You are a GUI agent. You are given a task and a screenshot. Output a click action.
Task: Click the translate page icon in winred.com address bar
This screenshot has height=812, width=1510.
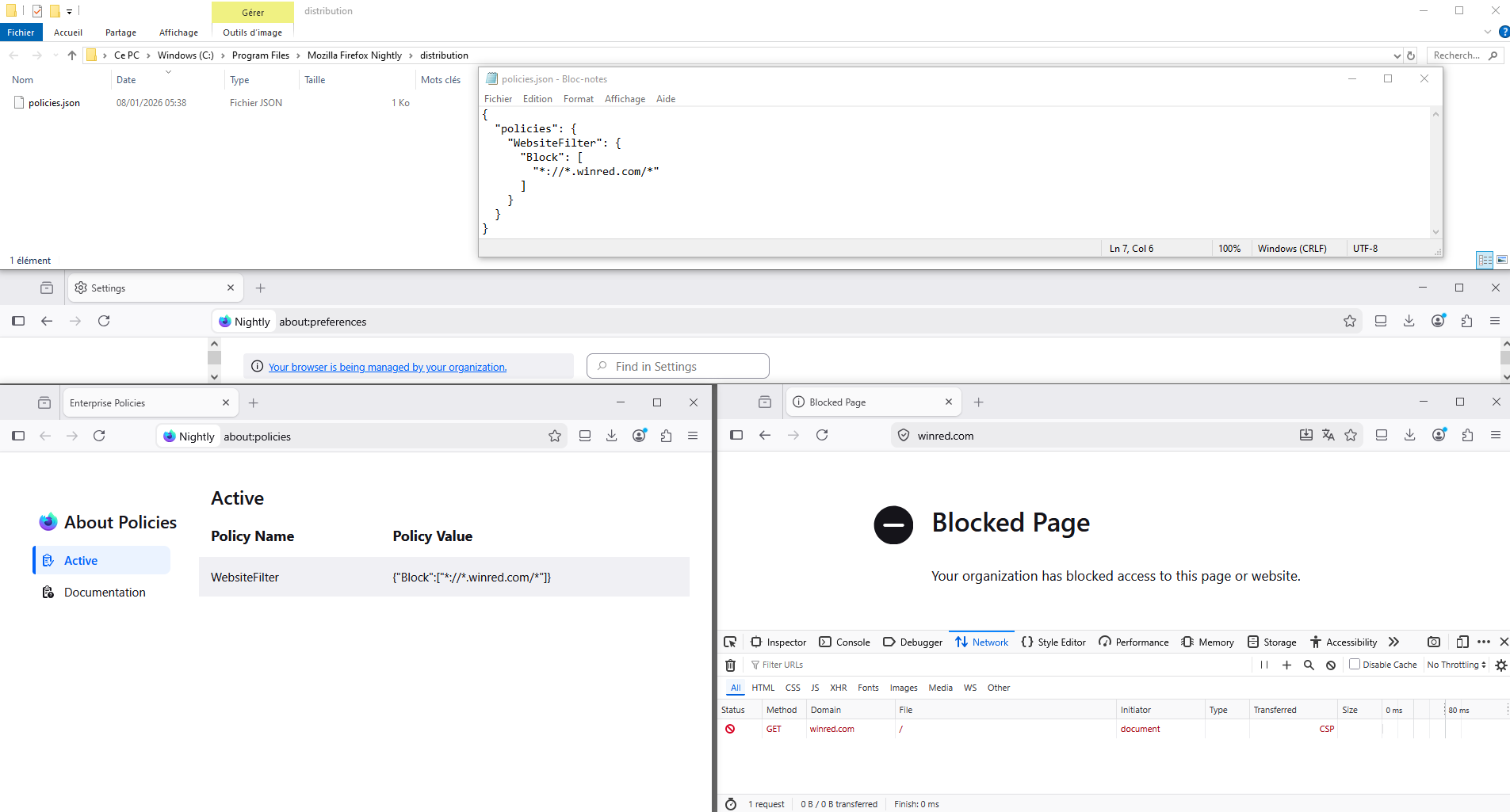point(1328,435)
